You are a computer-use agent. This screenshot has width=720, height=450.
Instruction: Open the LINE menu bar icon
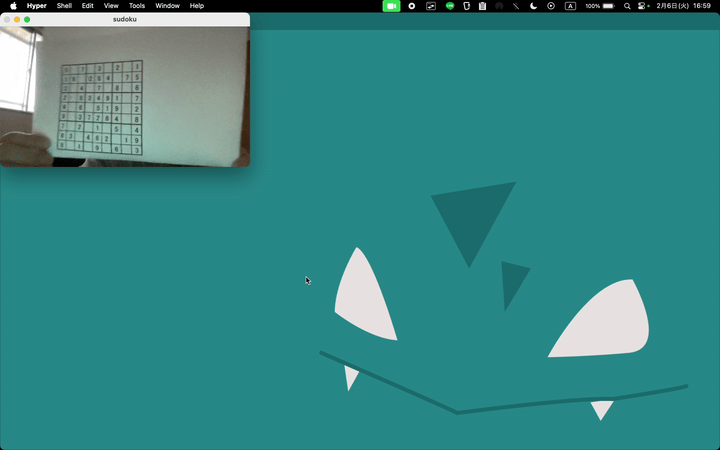pos(450,6)
